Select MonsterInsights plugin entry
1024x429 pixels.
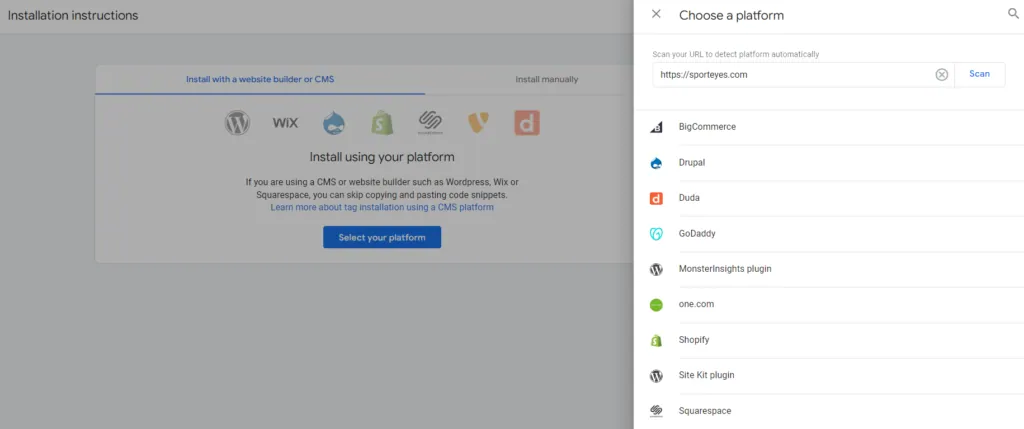coord(725,269)
